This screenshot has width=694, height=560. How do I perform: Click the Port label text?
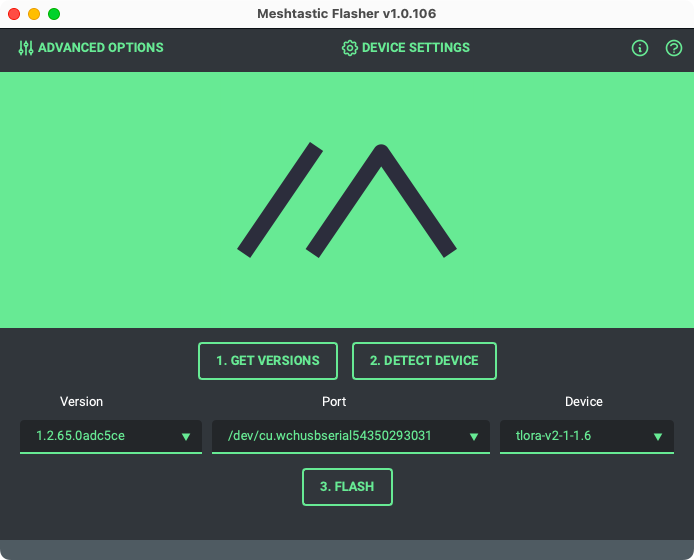click(334, 402)
